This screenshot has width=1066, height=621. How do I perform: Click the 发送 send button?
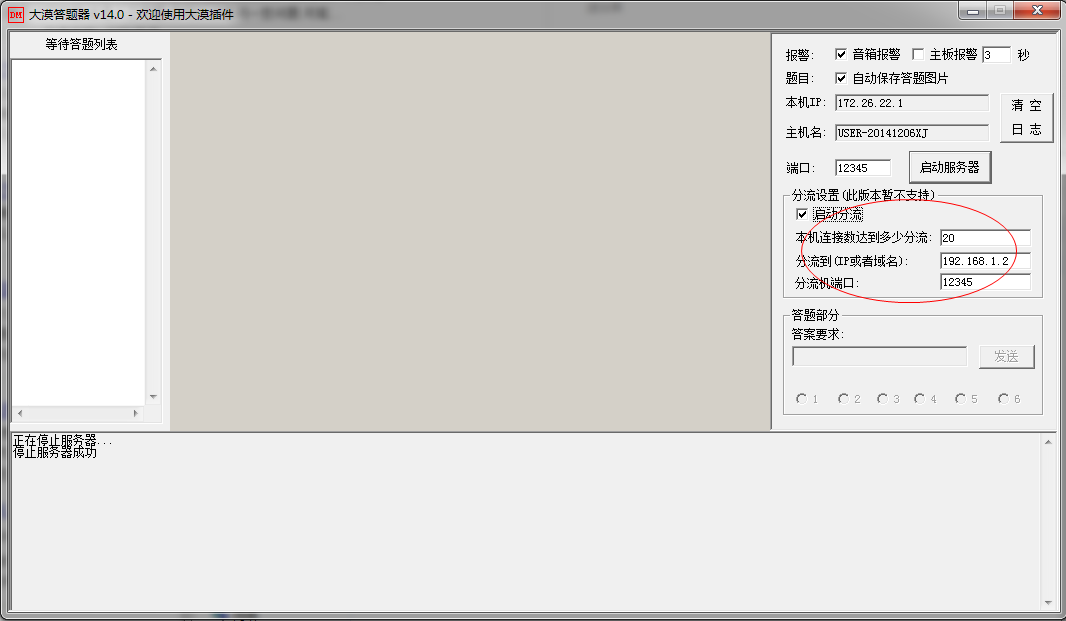point(1007,356)
